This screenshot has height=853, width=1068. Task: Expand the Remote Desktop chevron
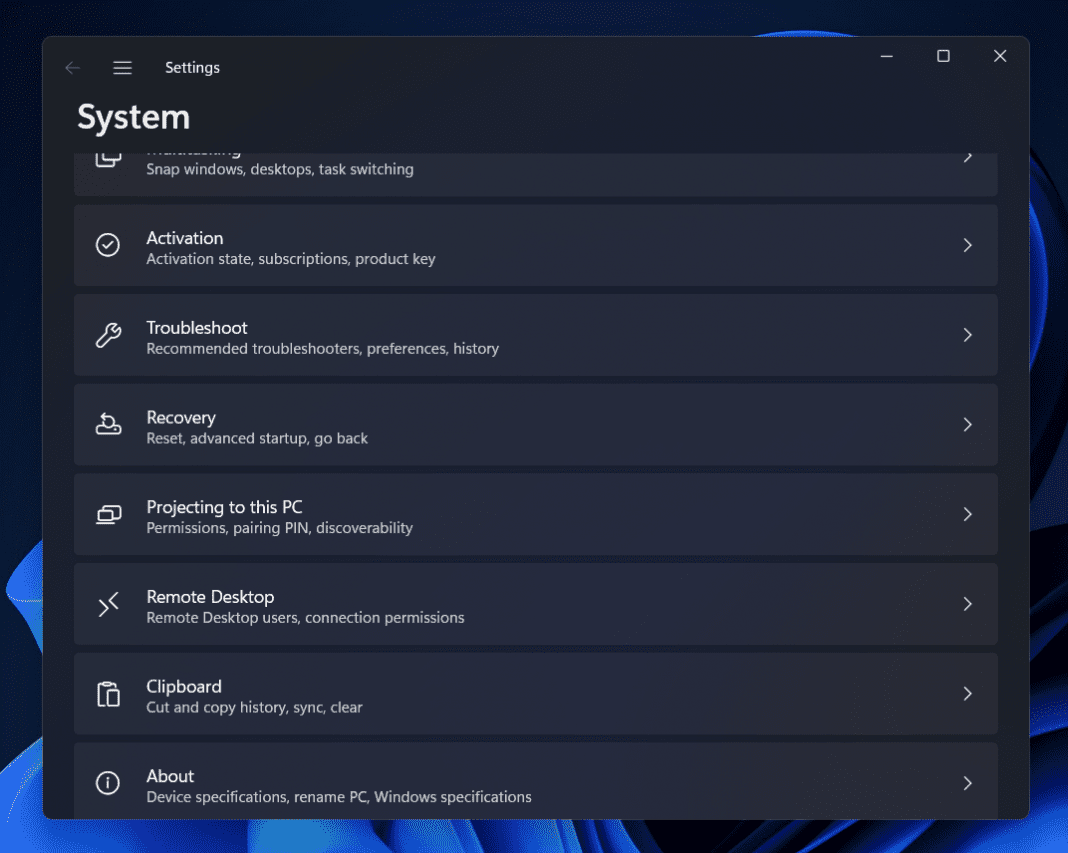967,604
